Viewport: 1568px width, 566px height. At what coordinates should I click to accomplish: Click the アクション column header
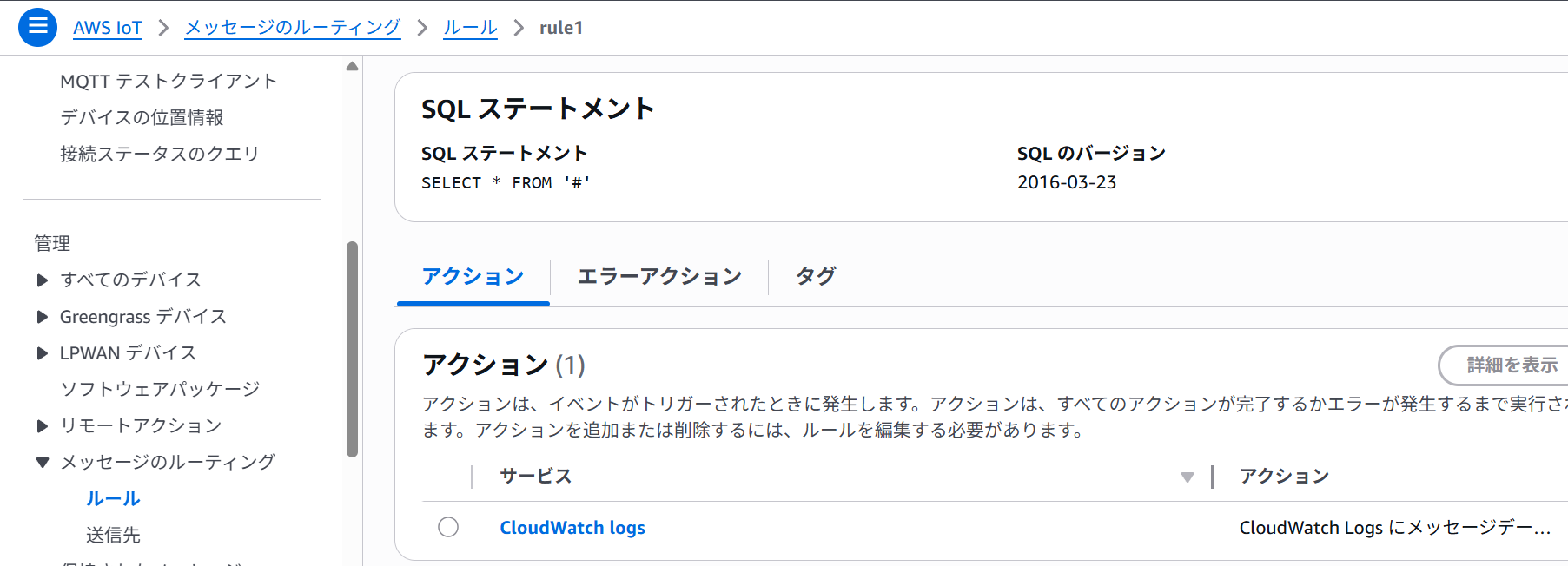click(x=1284, y=476)
